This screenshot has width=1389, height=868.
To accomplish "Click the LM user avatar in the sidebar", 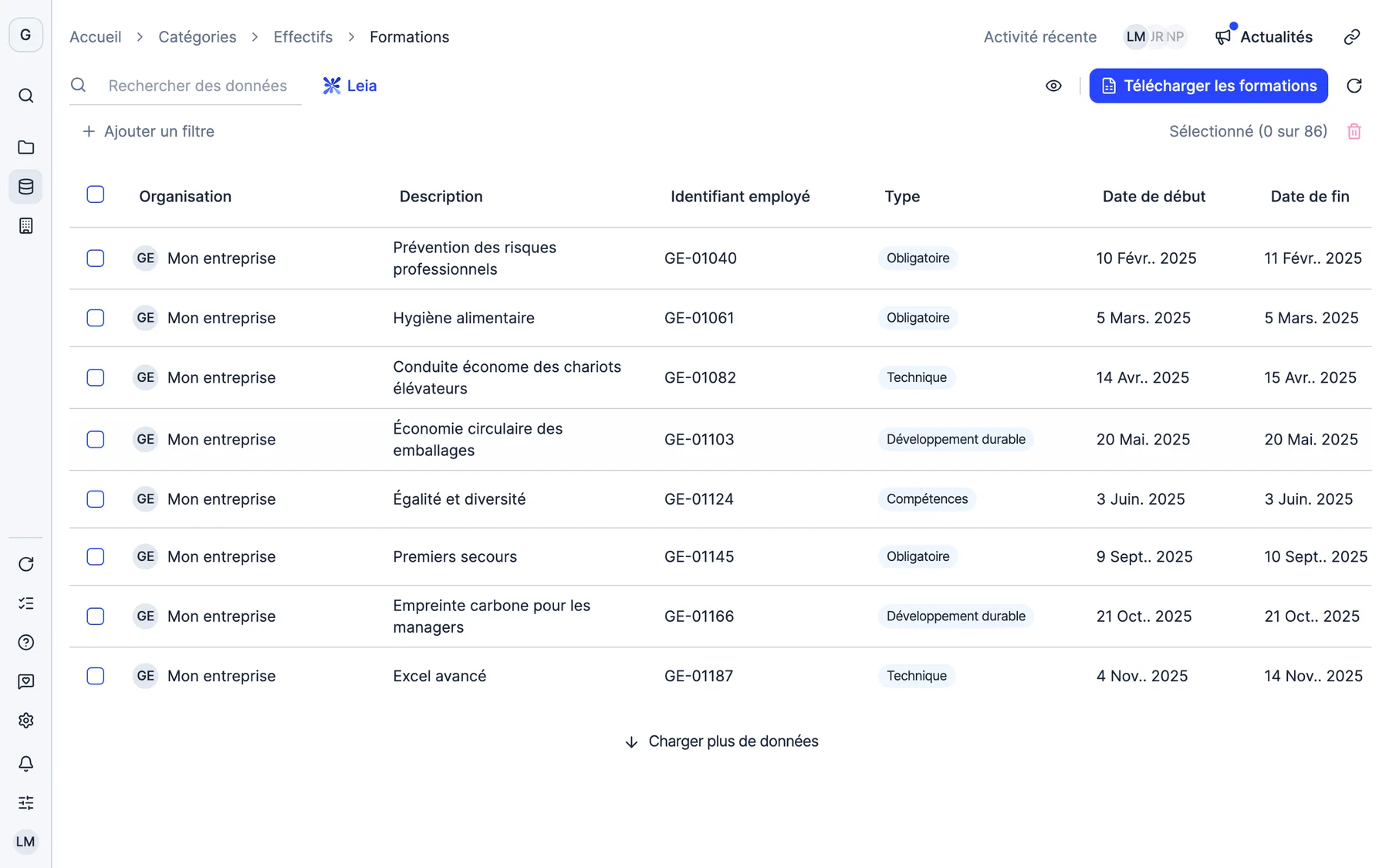I will (25, 842).
